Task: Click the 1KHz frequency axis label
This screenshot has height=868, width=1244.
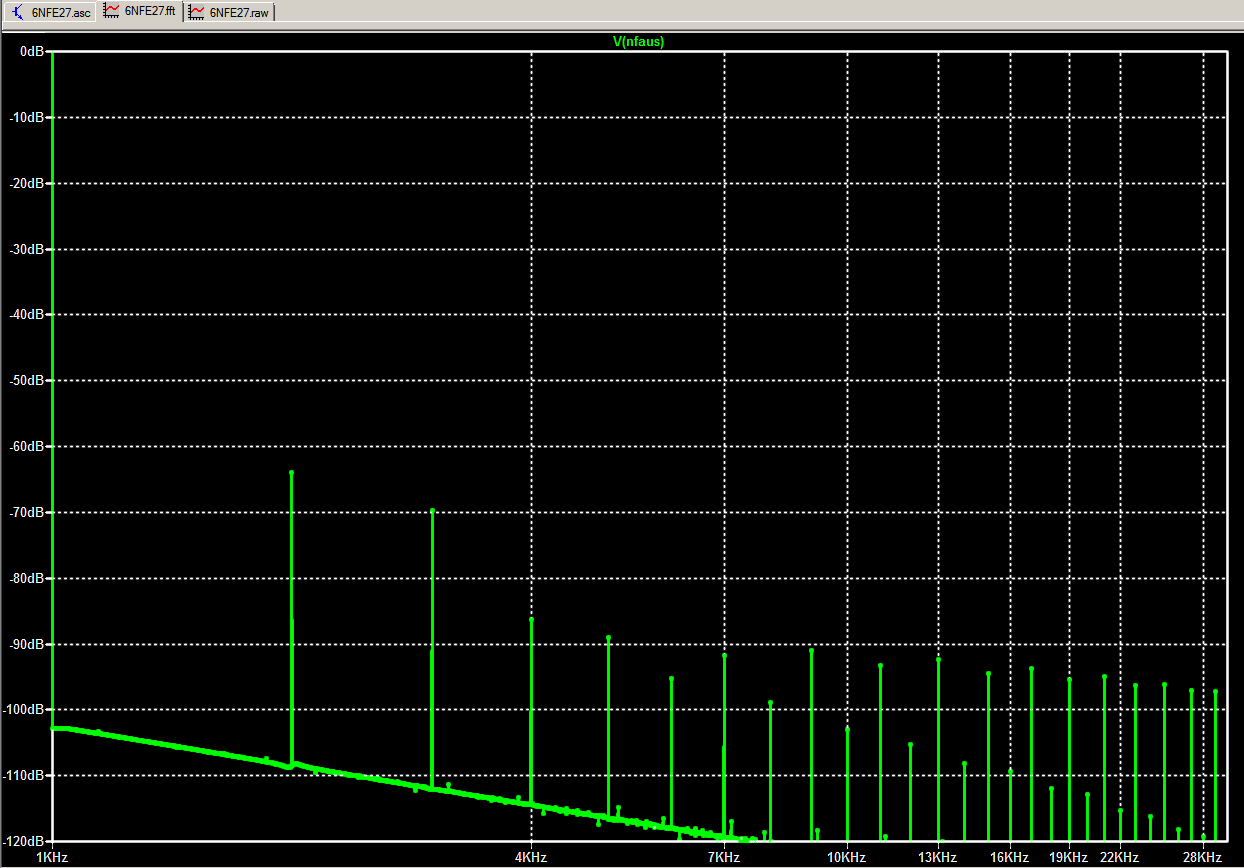Action: coord(51,857)
